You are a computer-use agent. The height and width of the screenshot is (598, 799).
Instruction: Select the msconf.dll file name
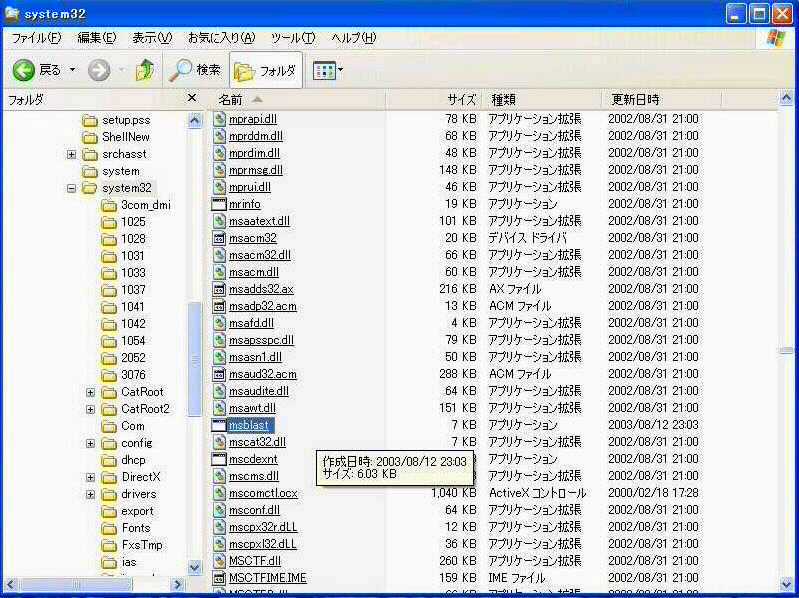(x=254, y=510)
